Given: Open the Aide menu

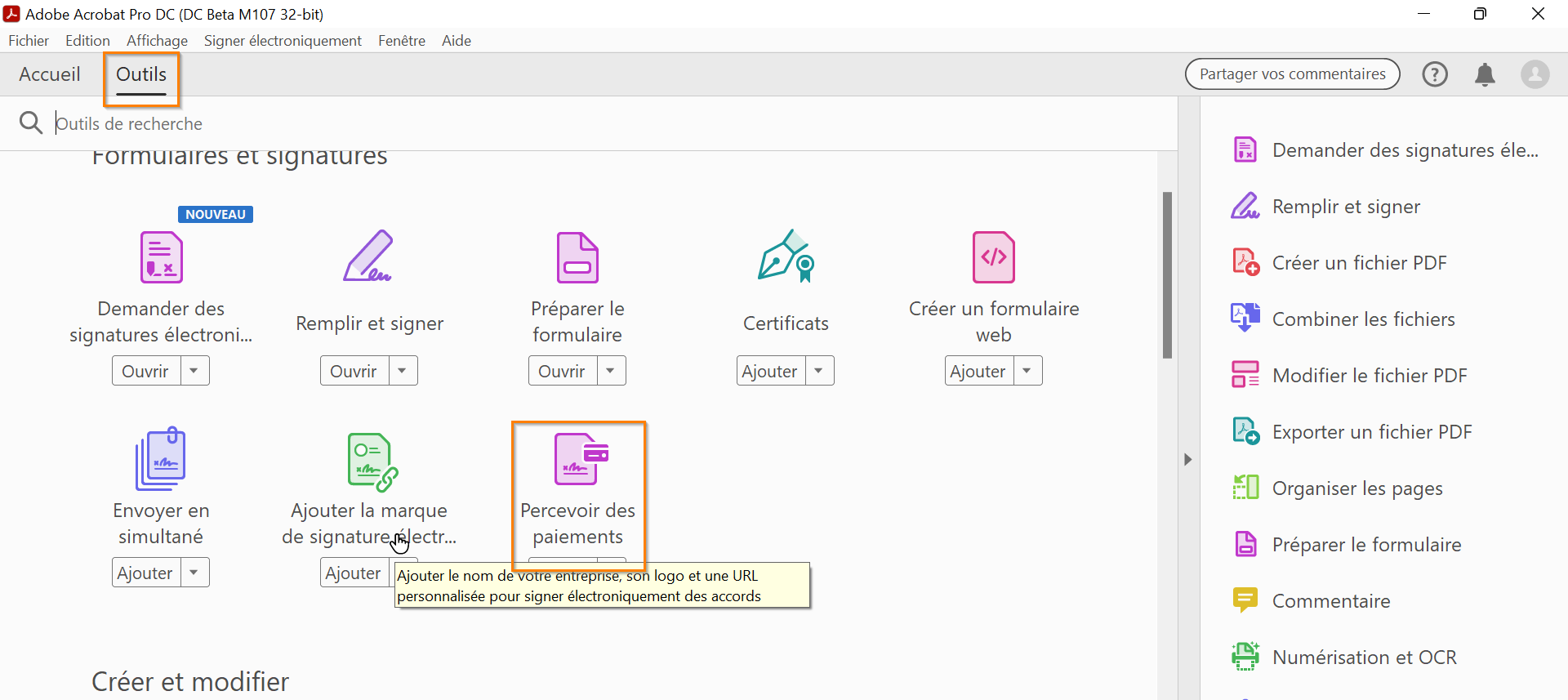Looking at the screenshot, I should pos(457,41).
